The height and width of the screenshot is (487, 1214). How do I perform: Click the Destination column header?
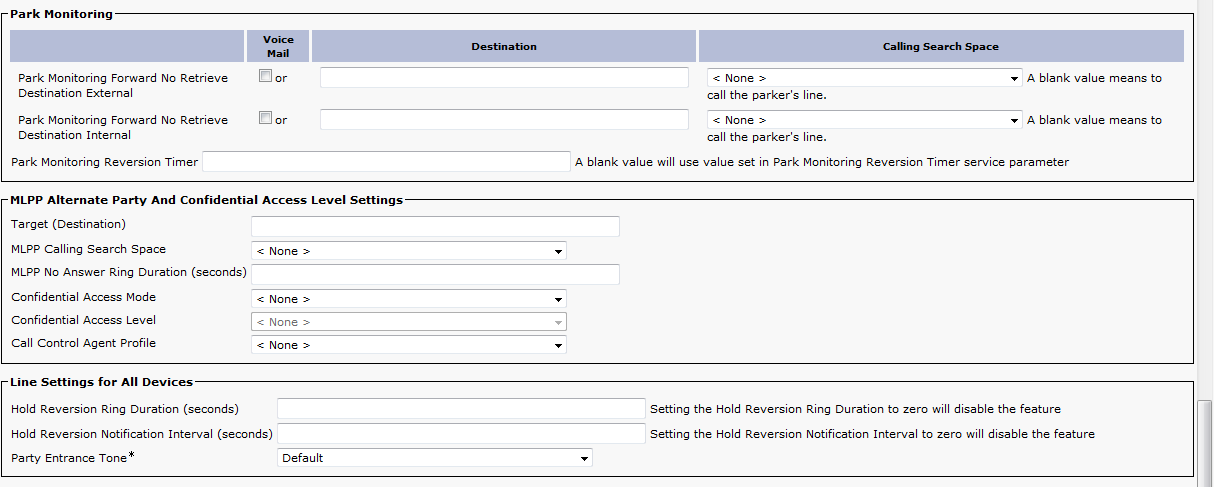[x=504, y=46]
